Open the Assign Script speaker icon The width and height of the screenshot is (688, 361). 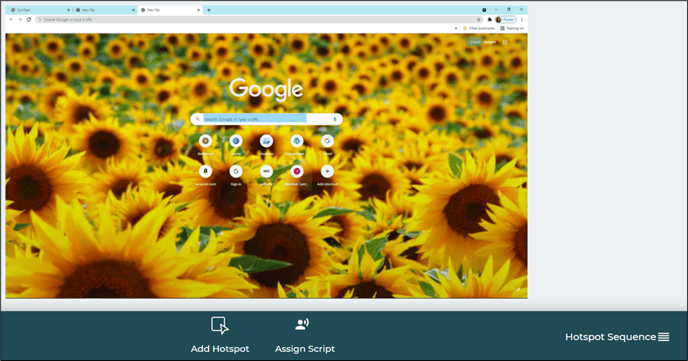302,324
